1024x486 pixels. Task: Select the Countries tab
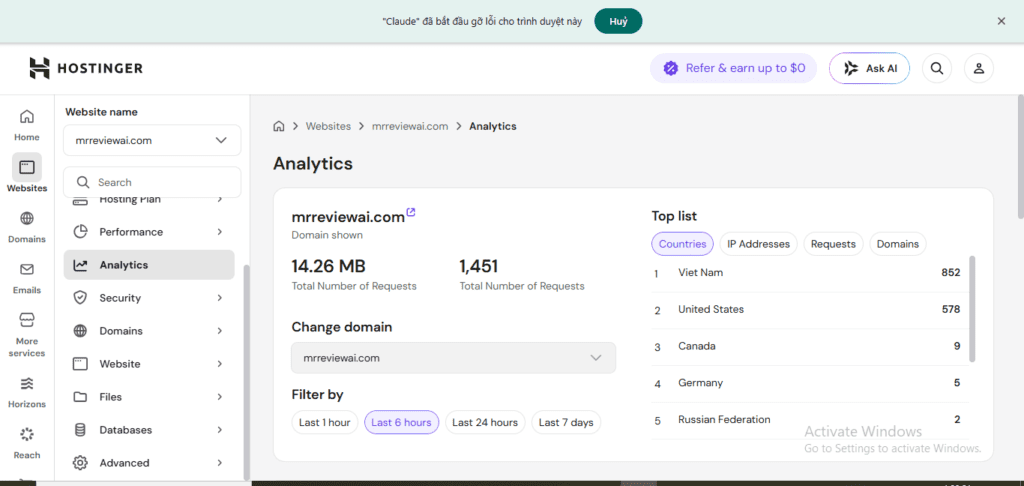click(682, 244)
